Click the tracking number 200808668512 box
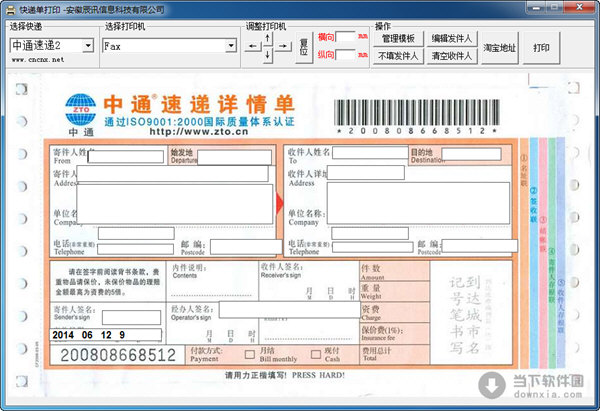The width and height of the screenshot is (600, 411). (x=117, y=355)
